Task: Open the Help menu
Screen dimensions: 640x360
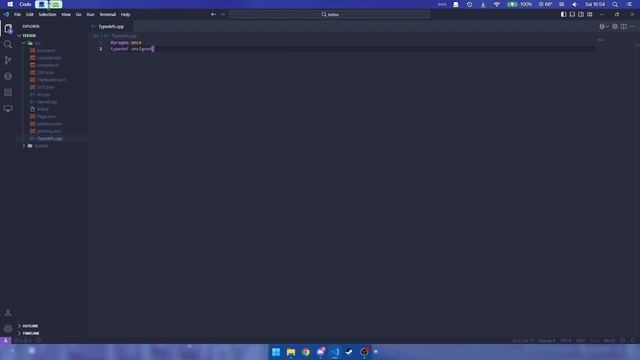Action: [125, 14]
